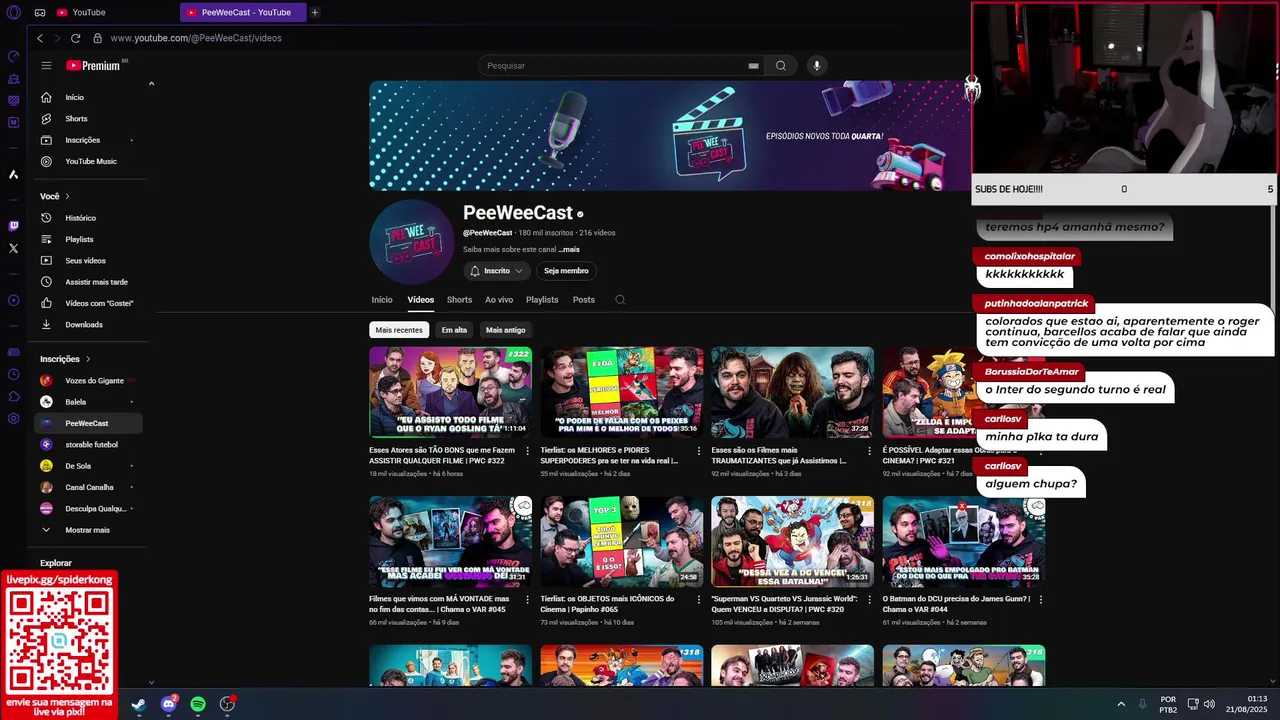This screenshot has height=720, width=1280.
Task: Open Steam from the taskbar
Action: [138, 704]
